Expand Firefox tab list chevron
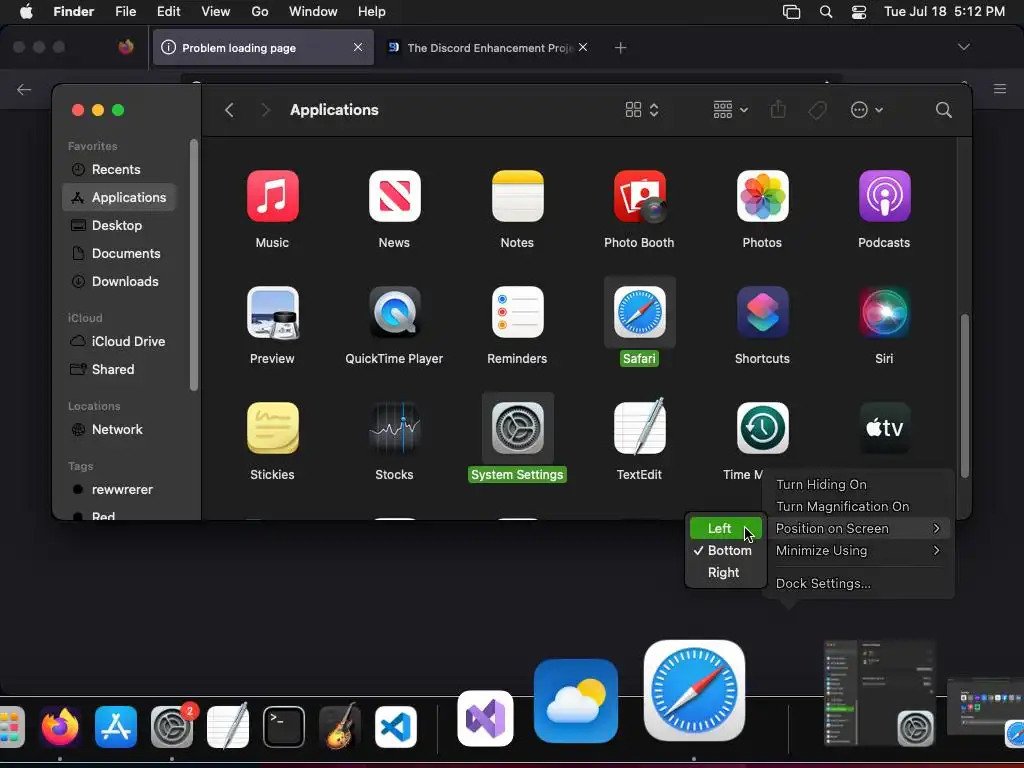This screenshot has width=1024, height=768. pyautogui.click(x=963, y=47)
